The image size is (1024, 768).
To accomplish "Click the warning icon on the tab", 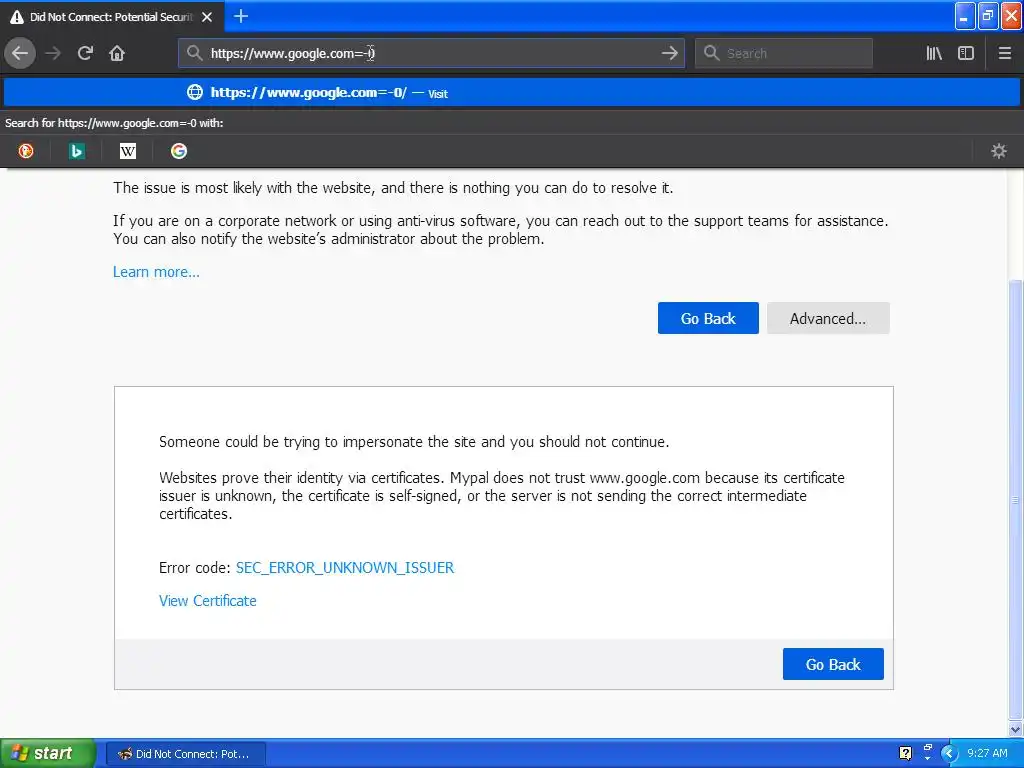I will point(17,17).
